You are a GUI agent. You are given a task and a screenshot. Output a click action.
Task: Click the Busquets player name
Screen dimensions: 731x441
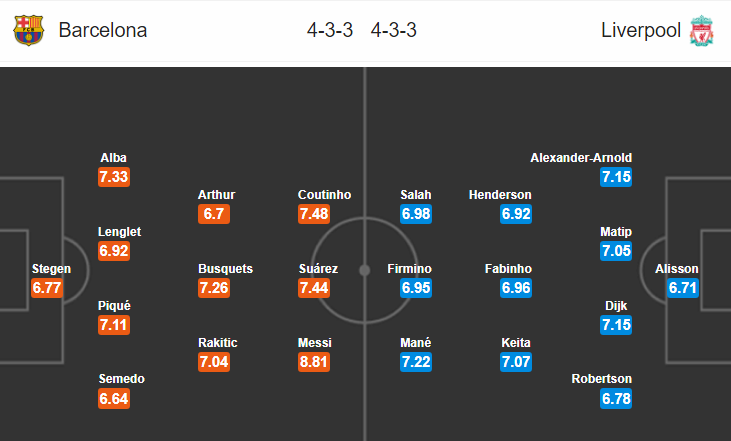(225, 269)
